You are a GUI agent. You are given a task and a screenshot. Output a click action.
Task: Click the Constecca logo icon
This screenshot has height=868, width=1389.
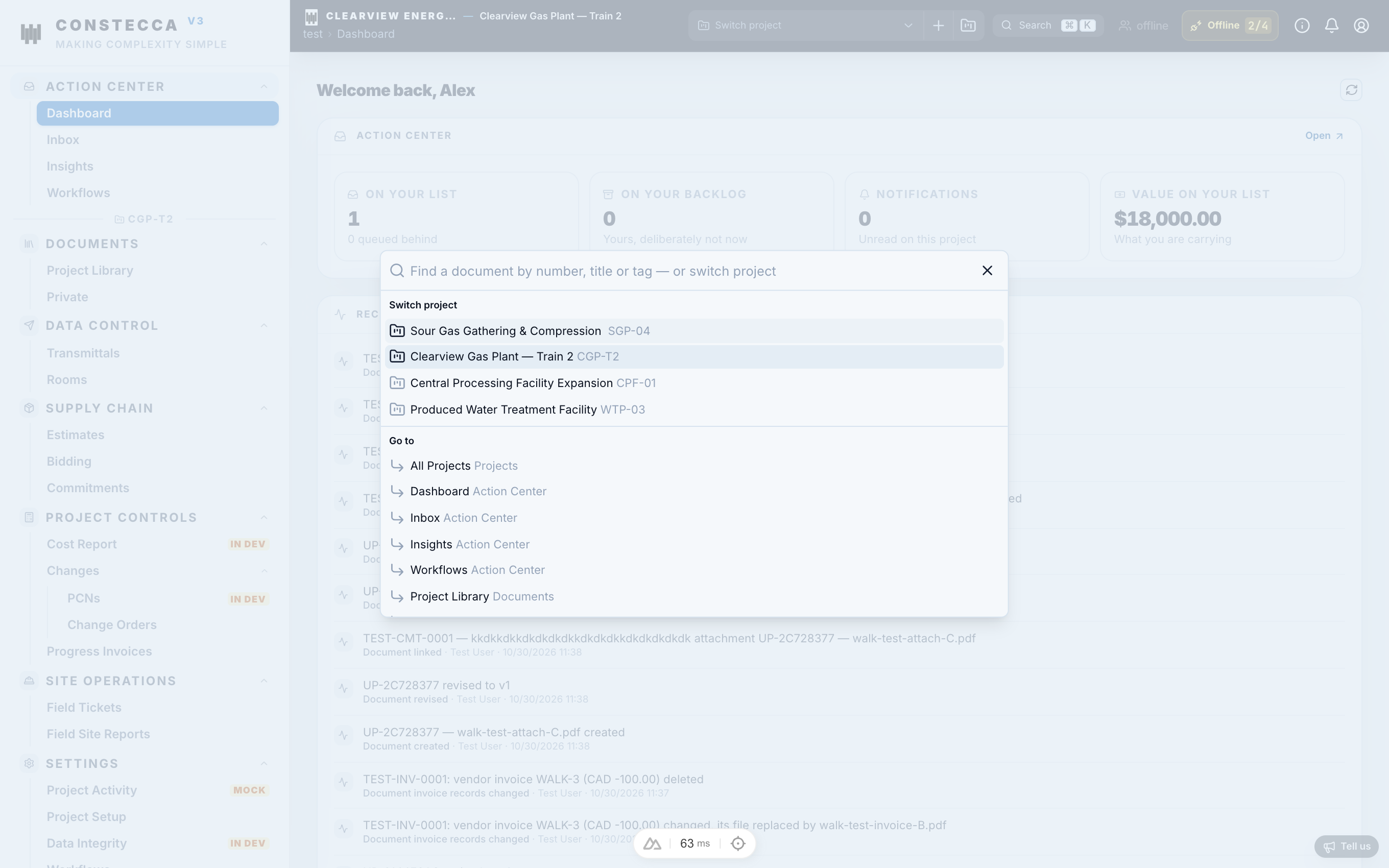31,33
